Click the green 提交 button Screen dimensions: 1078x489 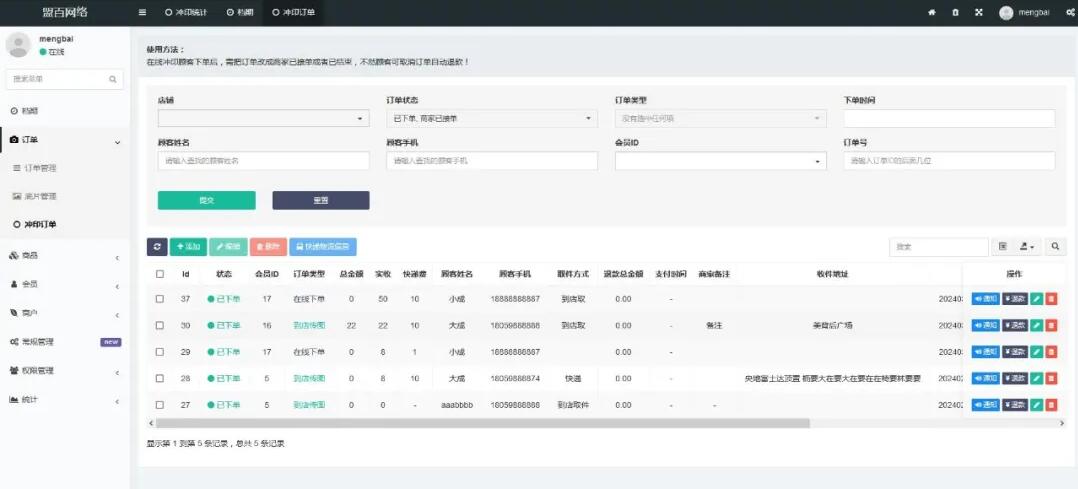tap(206, 200)
